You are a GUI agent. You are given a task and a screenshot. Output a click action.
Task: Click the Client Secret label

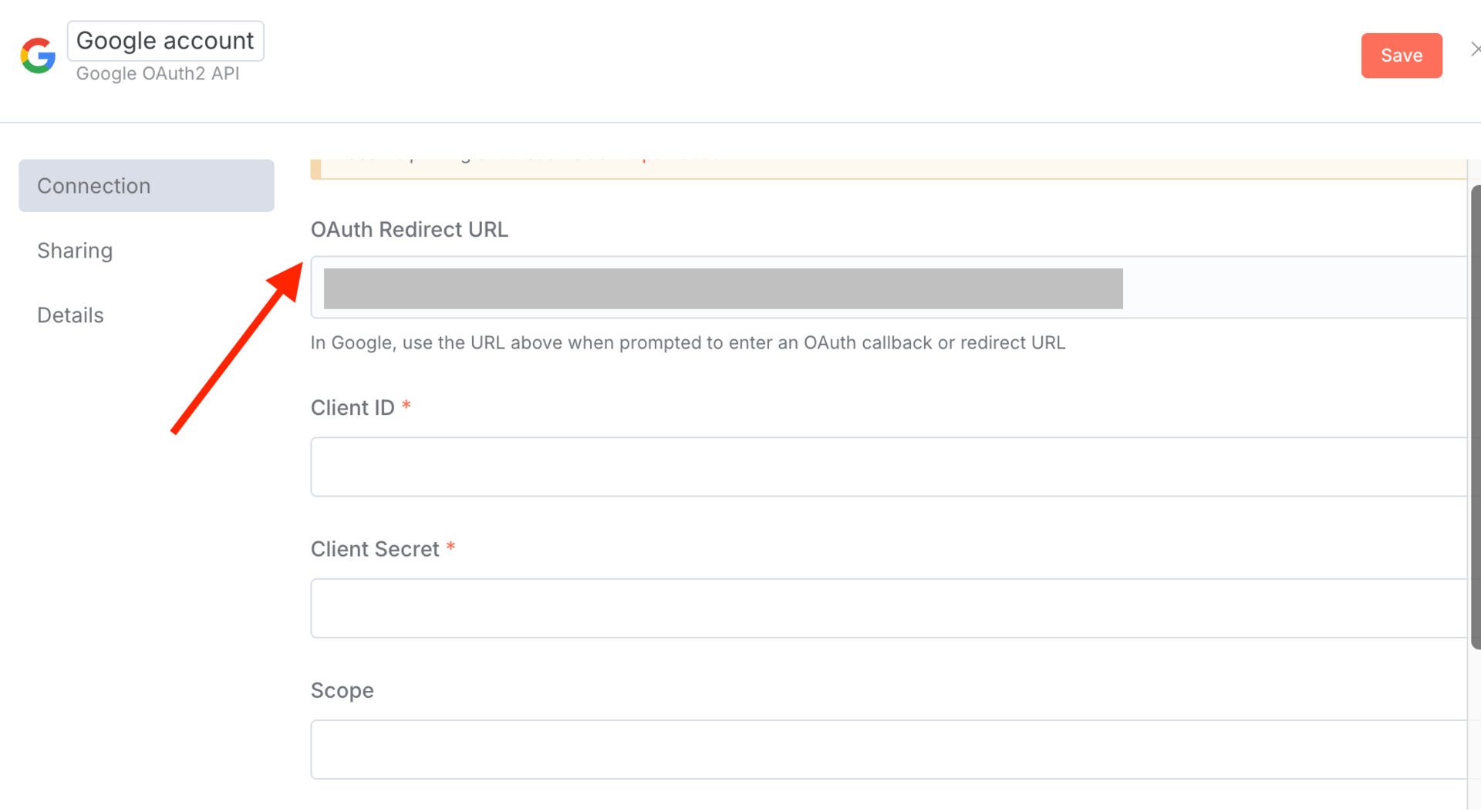375,549
